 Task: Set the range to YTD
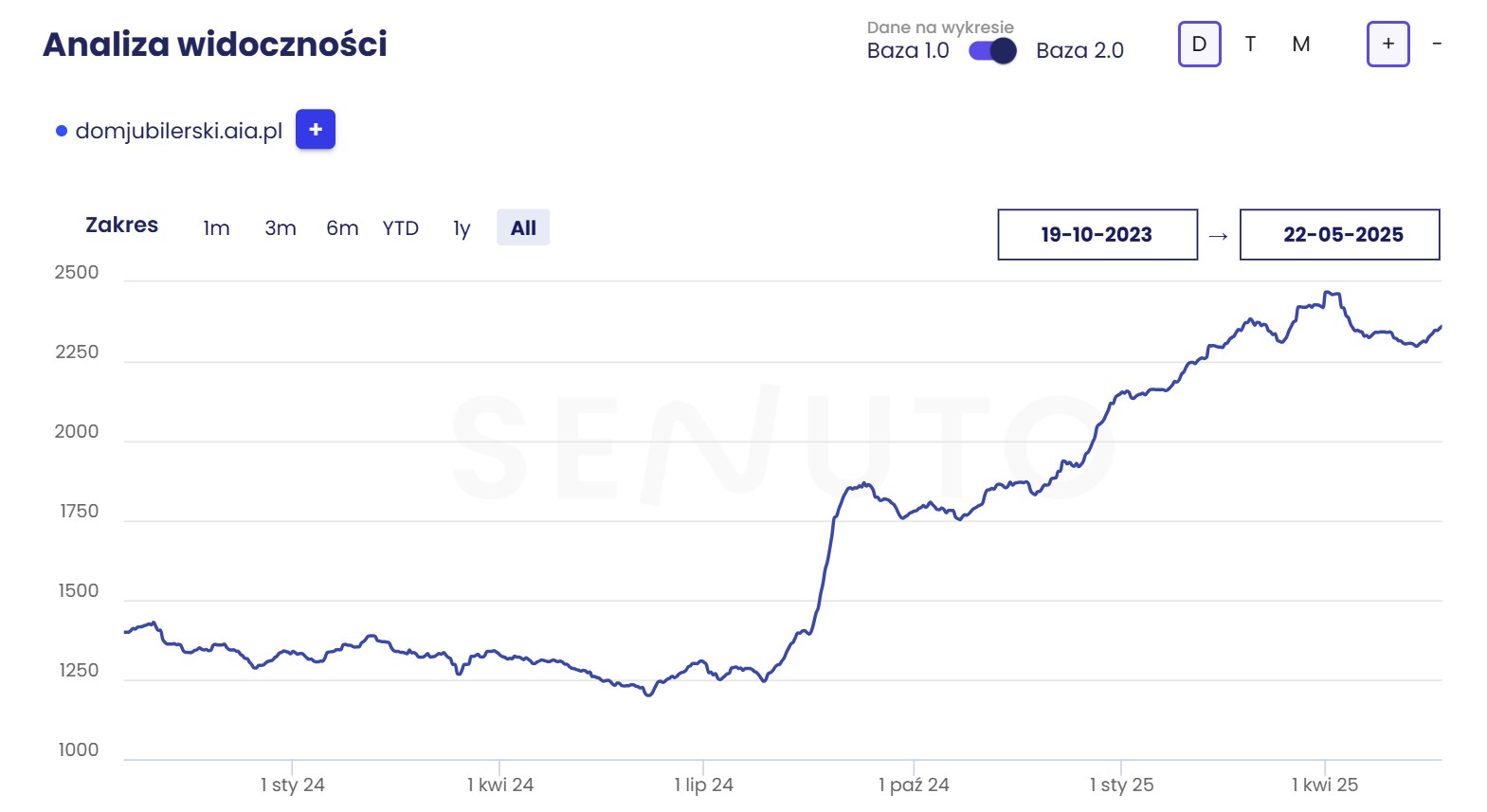tap(401, 228)
